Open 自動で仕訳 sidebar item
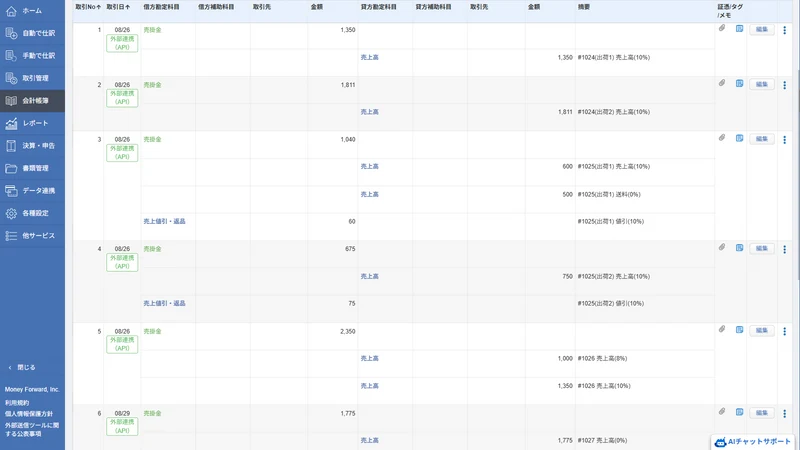This screenshot has height=450, width=800. coord(32,33)
